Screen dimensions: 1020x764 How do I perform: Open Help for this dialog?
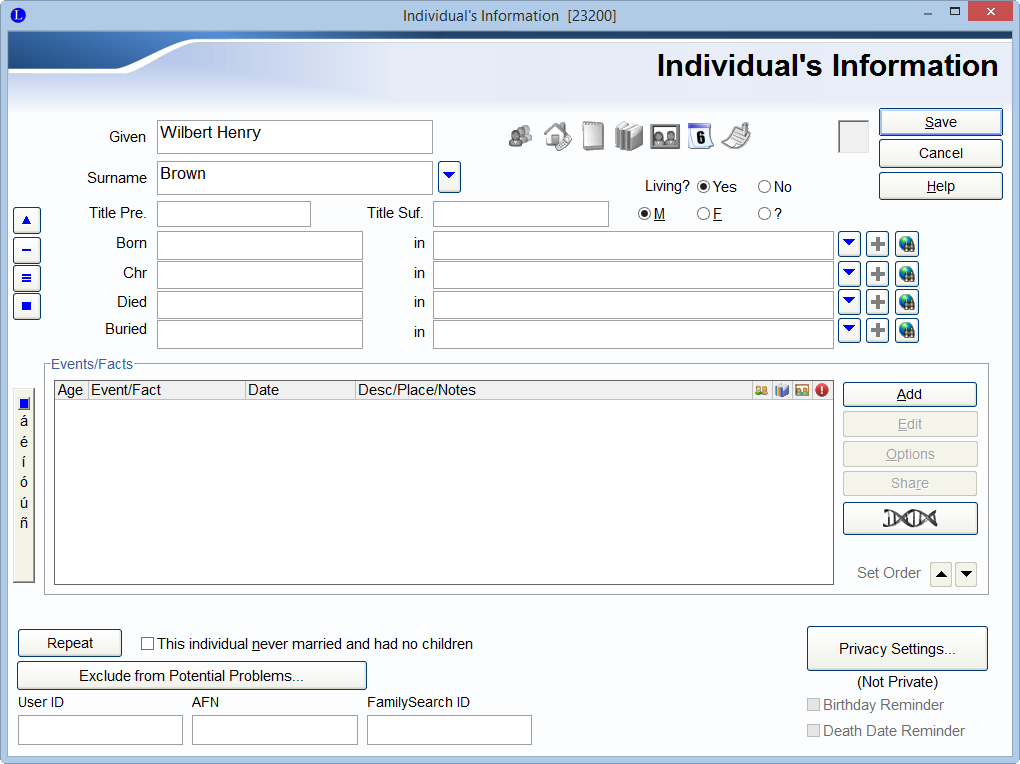click(x=941, y=186)
